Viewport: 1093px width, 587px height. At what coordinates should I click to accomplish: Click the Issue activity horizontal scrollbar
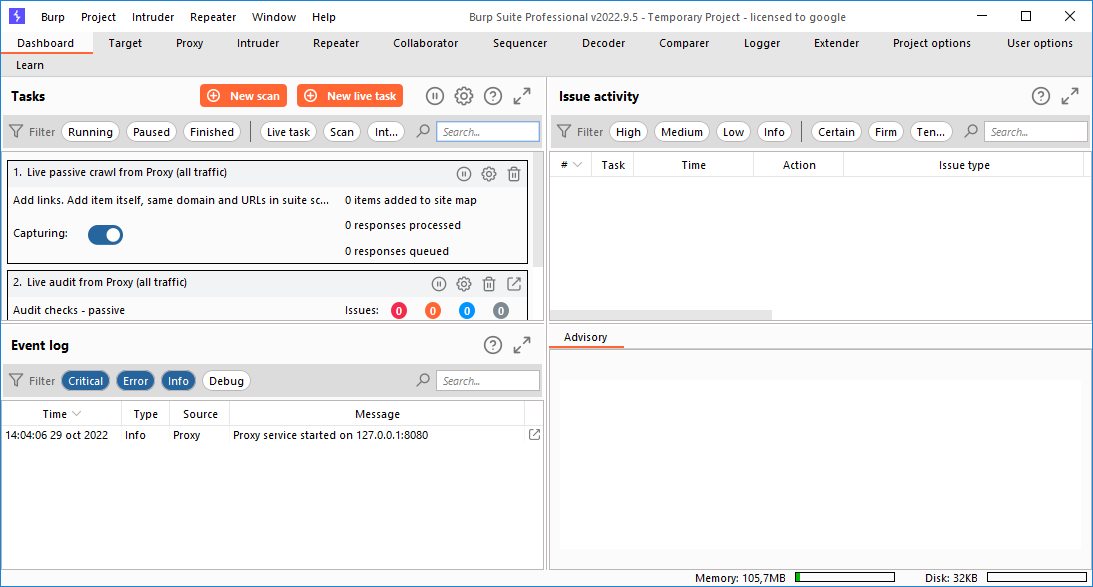click(x=661, y=315)
